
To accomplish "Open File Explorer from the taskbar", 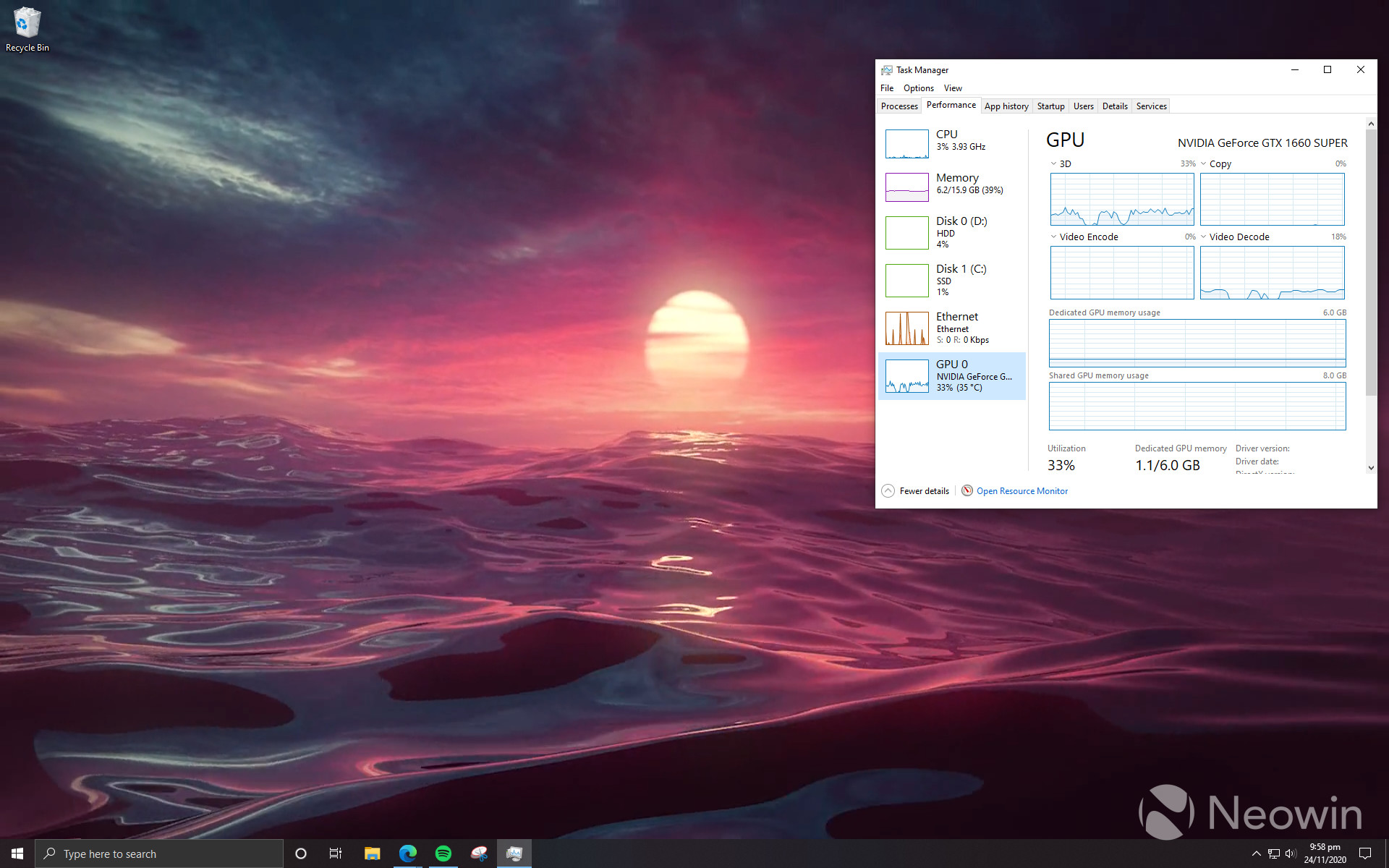I will 372,854.
